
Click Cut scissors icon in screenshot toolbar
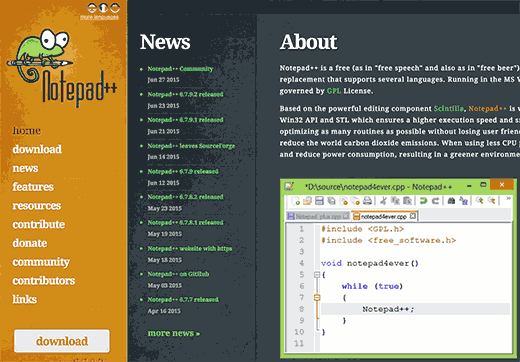click(x=383, y=201)
